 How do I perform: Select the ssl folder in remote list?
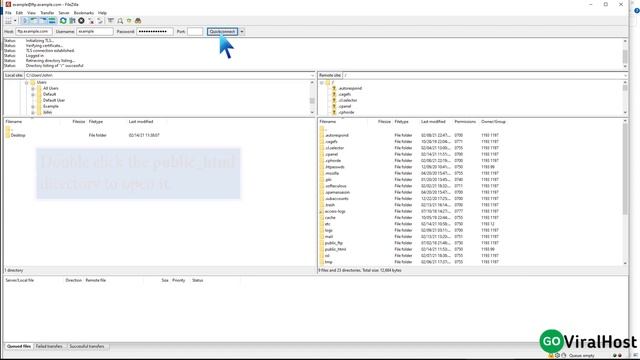click(327, 256)
